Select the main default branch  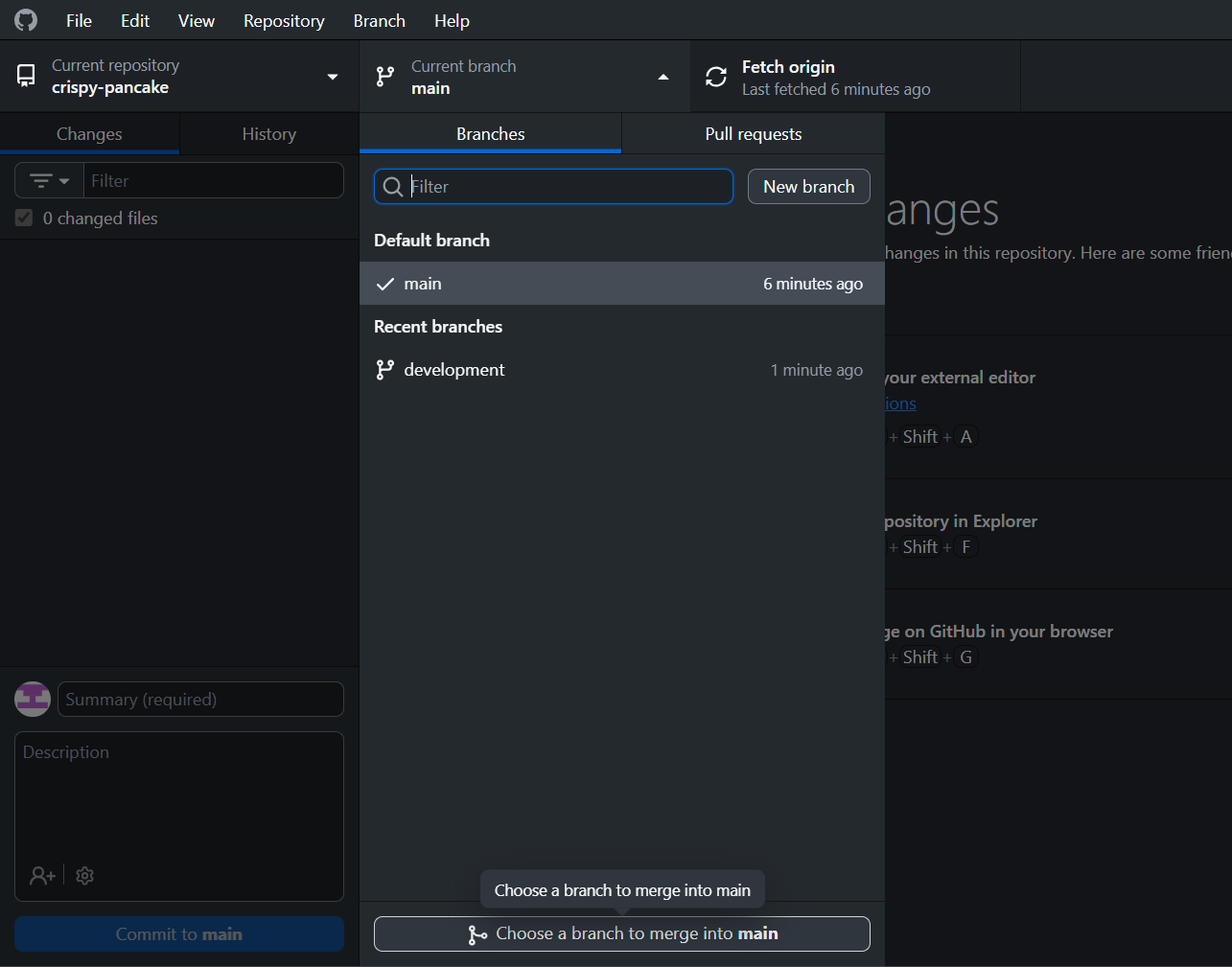coord(622,284)
